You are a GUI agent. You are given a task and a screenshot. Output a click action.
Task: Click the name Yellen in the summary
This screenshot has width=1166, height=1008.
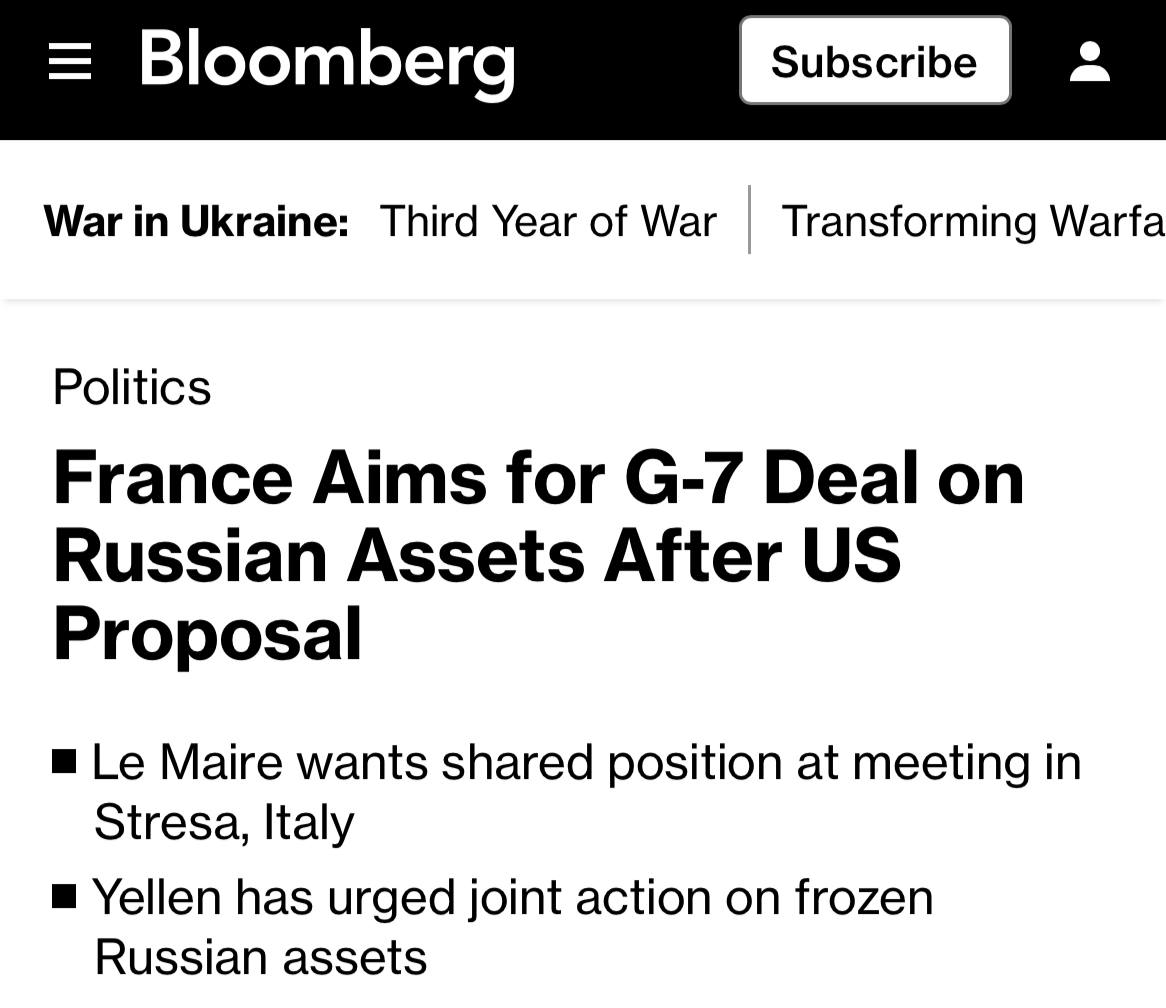point(155,897)
